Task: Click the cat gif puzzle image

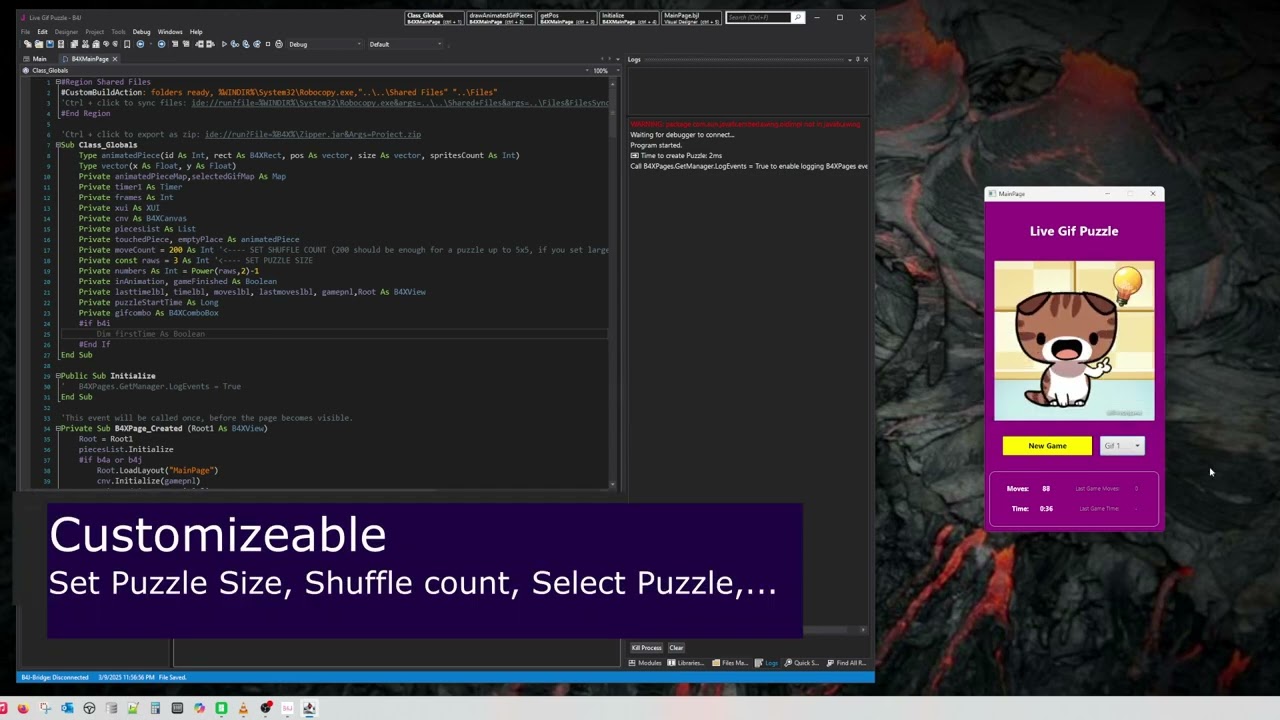Action: click(1073, 341)
